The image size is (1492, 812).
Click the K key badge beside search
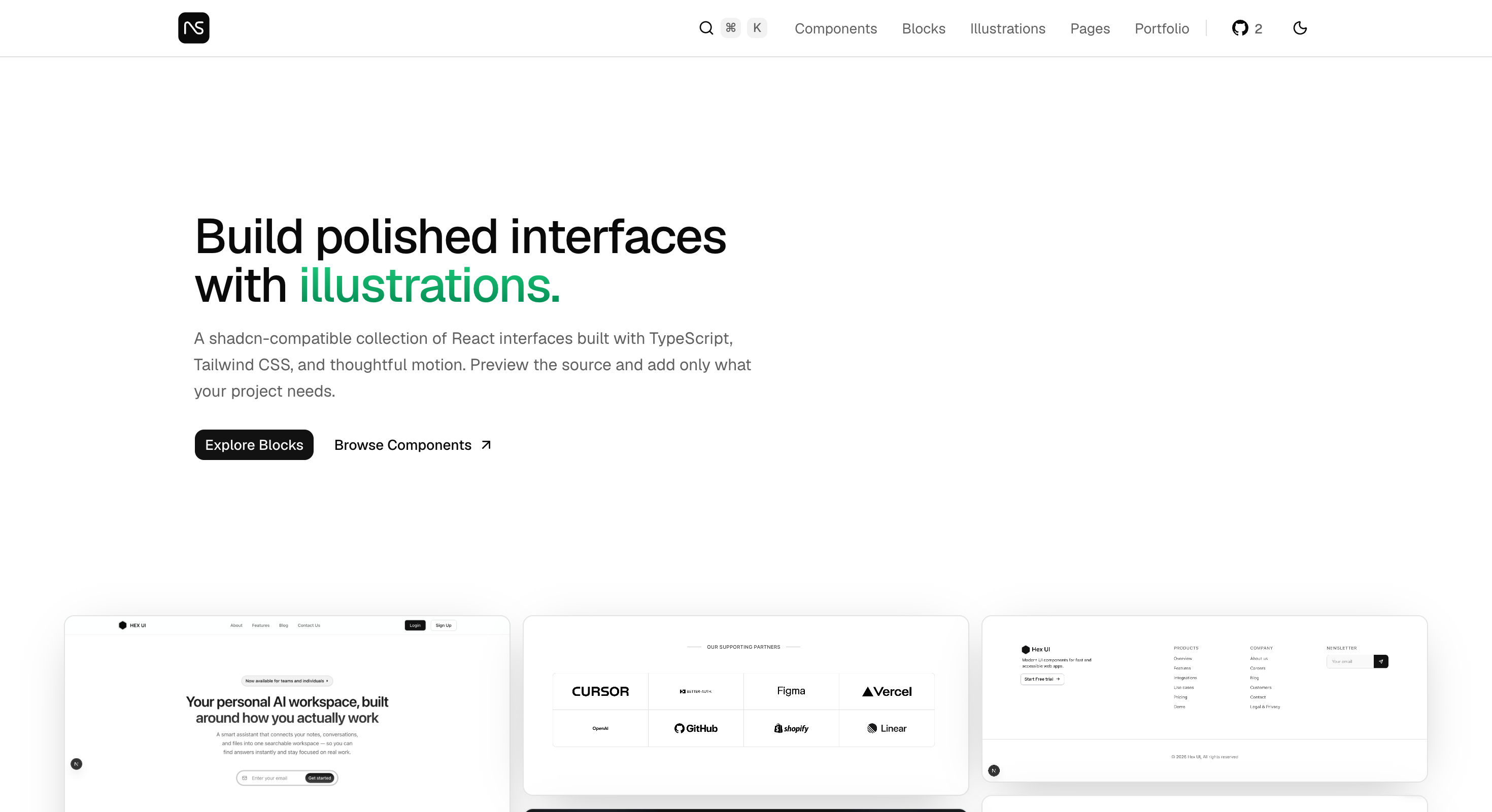point(757,28)
